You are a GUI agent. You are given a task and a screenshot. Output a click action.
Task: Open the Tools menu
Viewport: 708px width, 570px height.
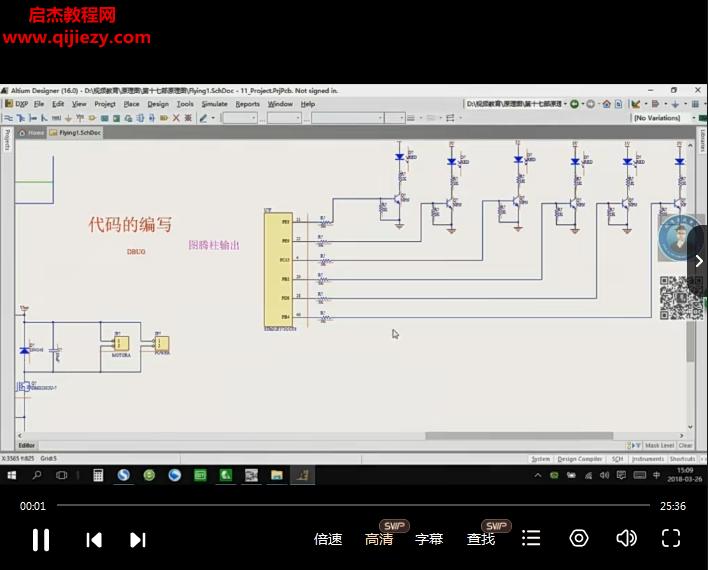point(185,104)
